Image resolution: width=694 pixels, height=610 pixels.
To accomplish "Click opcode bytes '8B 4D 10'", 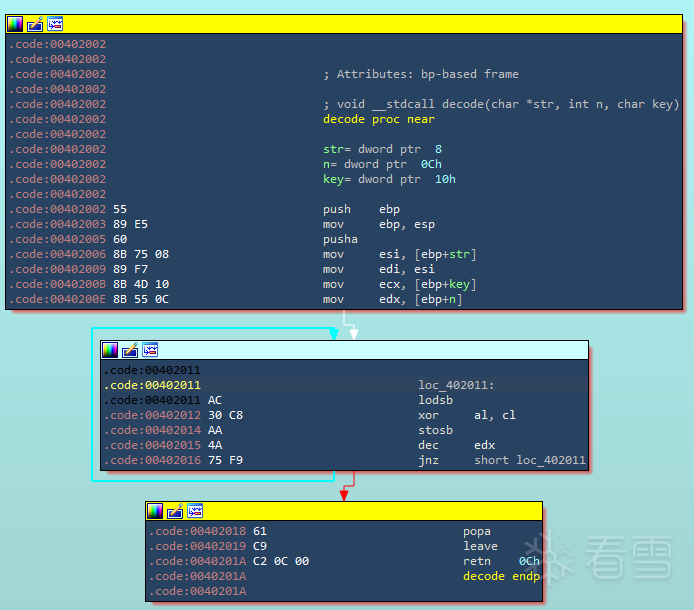I will click(141, 284).
